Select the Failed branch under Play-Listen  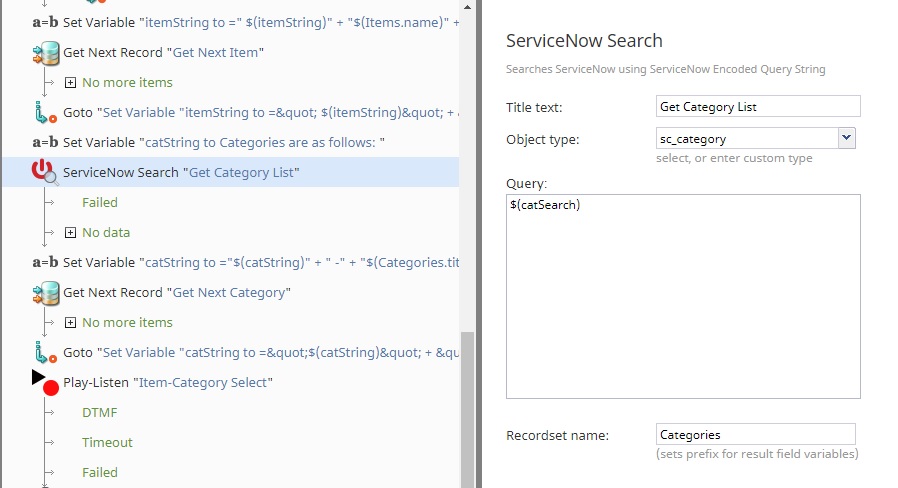click(x=100, y=473)
